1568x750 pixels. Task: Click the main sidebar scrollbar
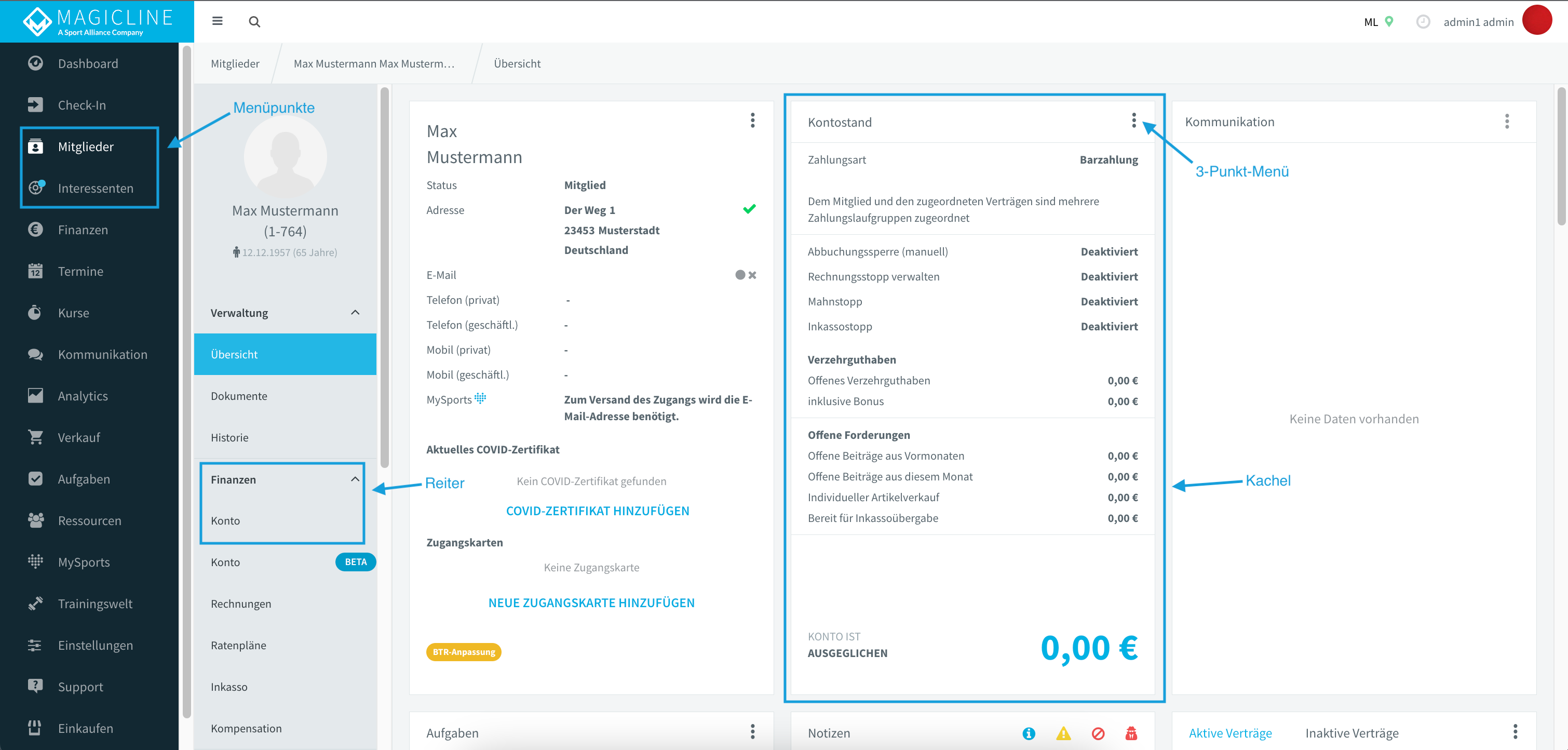pos(186,381)
